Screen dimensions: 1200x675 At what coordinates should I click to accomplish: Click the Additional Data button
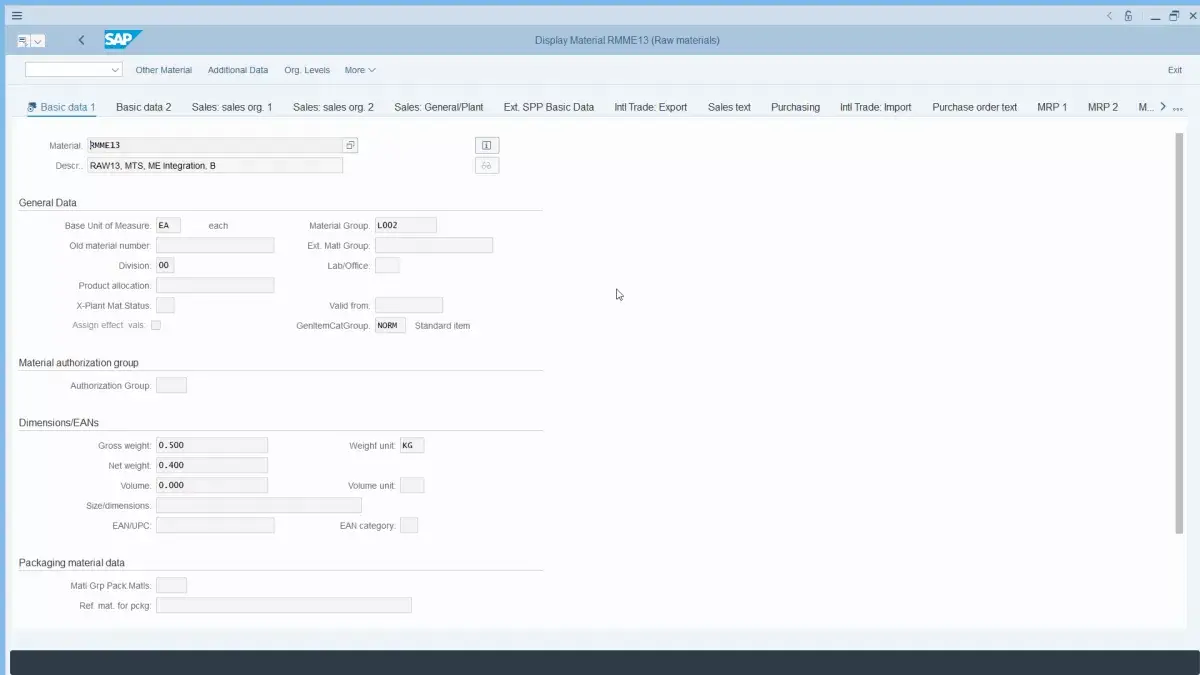click(238, 70)
